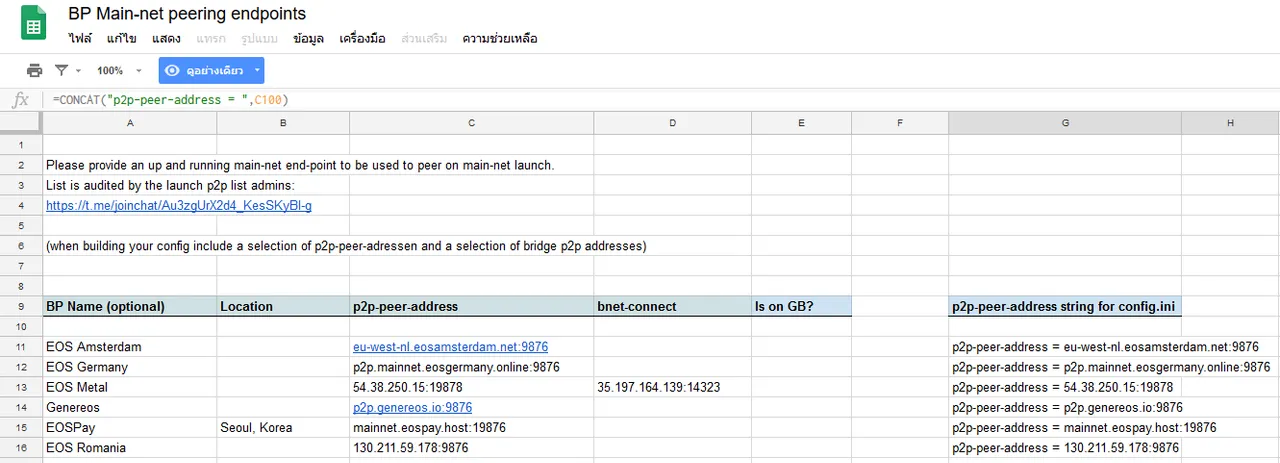The image size is (1280, 463).
Task: Open the 100% zoom dropdown
Action: click(119, 71)
